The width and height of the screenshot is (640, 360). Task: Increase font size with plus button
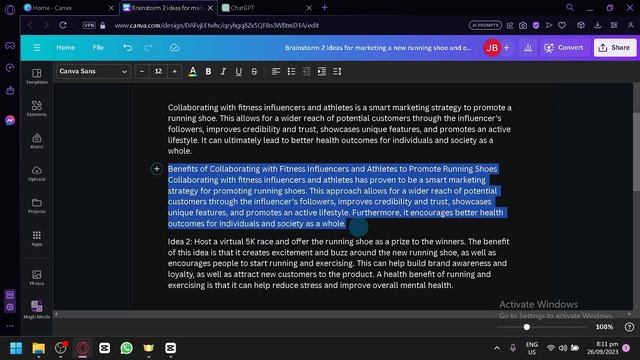pos(174,71)
